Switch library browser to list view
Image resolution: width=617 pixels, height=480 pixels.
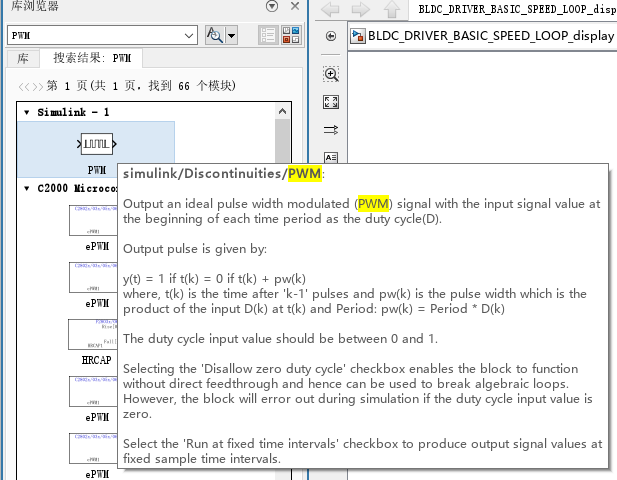[268, 35]
